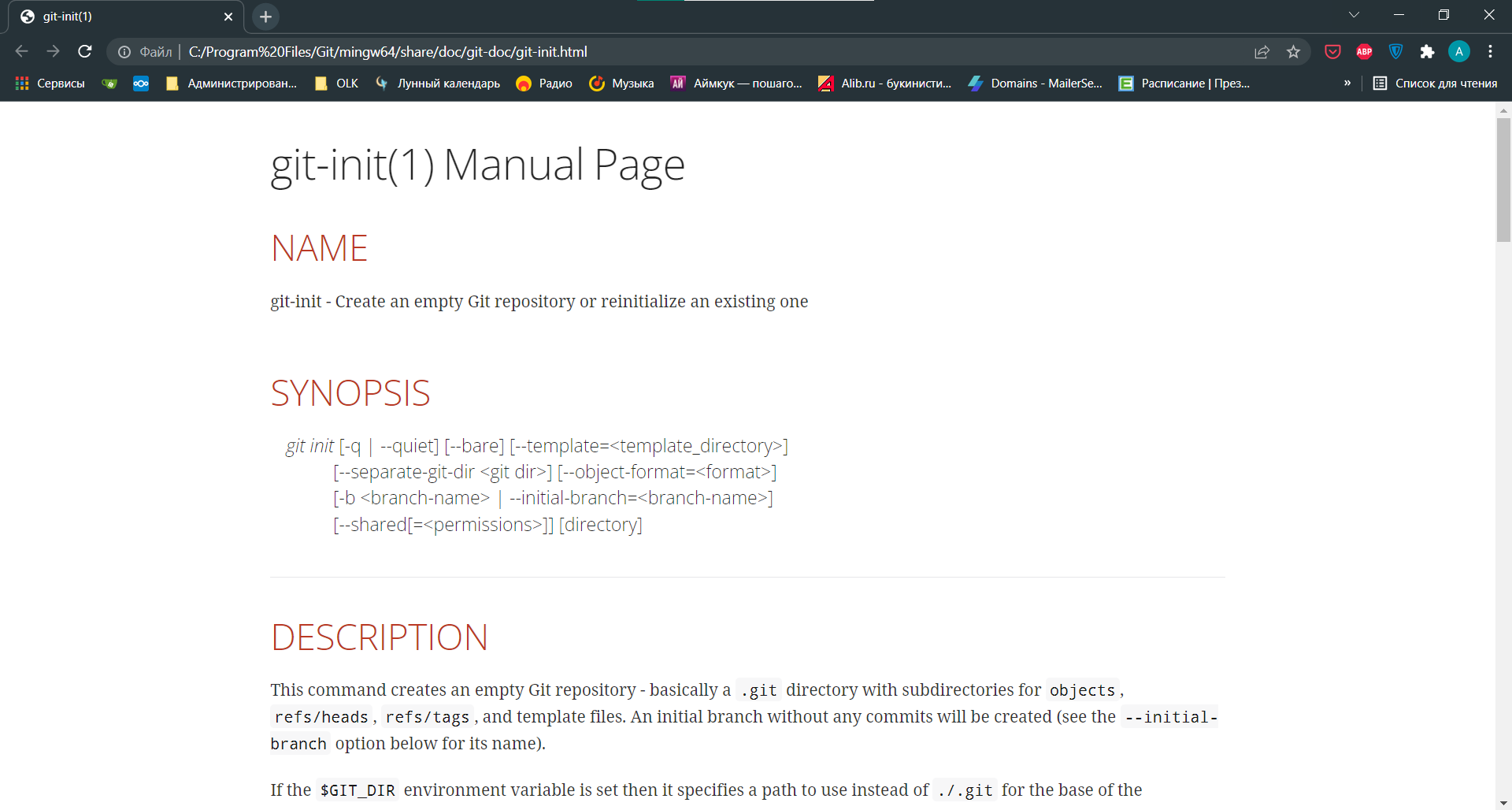Open the Музыка bookmark
Screen dimensions: 1512x810
click(622, 83)
